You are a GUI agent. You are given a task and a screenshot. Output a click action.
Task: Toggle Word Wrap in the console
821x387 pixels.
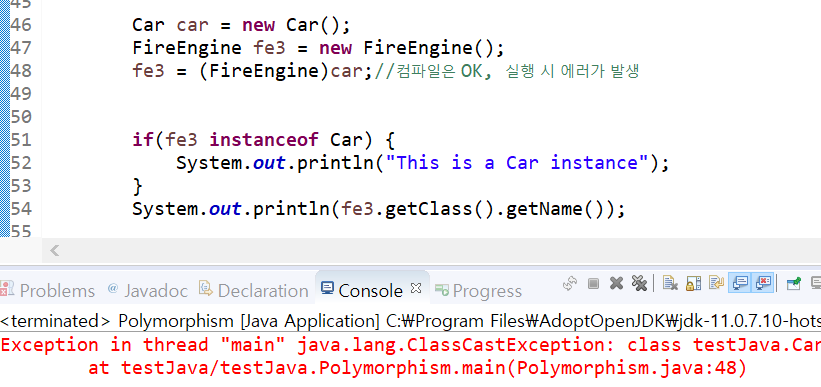point(716,283)
